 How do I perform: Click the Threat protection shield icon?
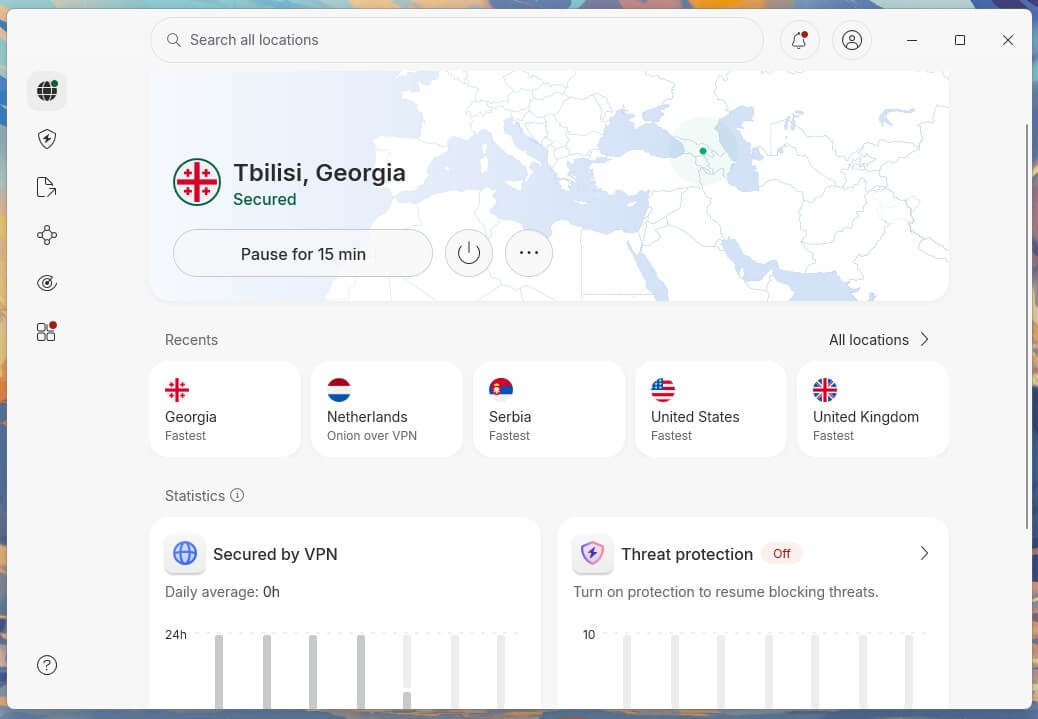(592, 553)
